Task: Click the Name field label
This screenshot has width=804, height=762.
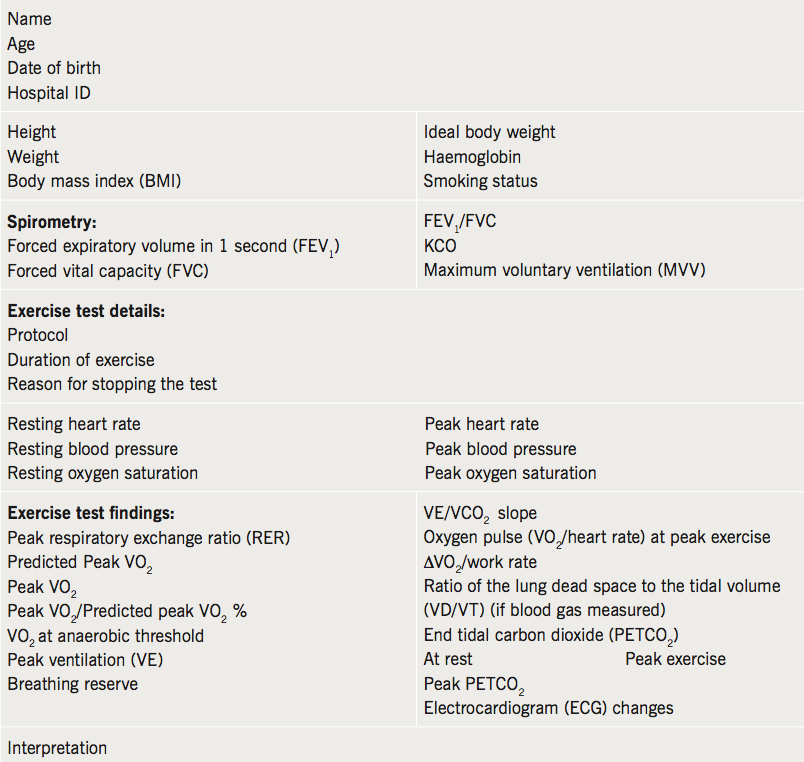Action: click(x=29, y=19)
